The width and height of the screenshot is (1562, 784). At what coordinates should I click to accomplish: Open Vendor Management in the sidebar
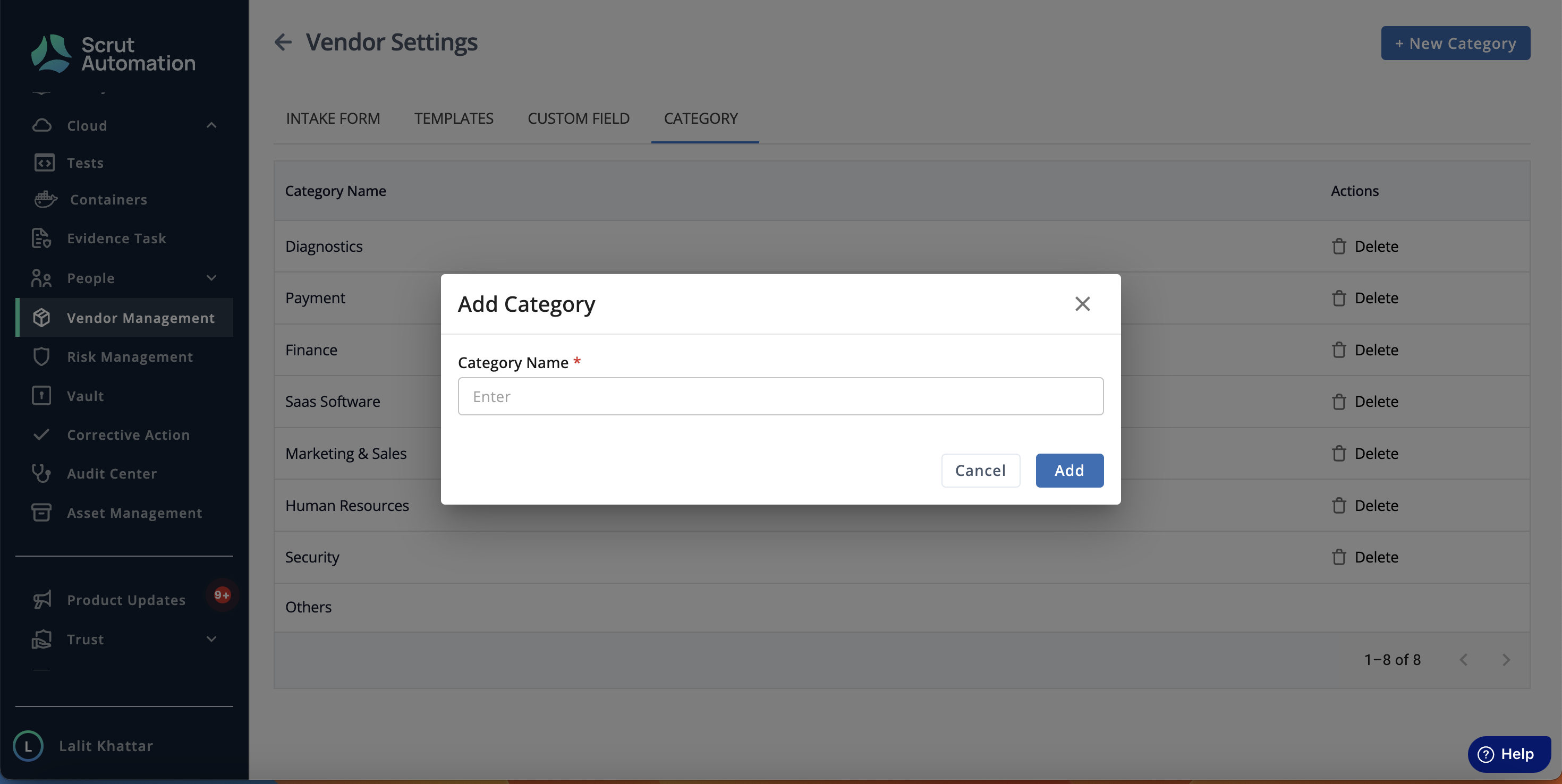click(124, 318)
